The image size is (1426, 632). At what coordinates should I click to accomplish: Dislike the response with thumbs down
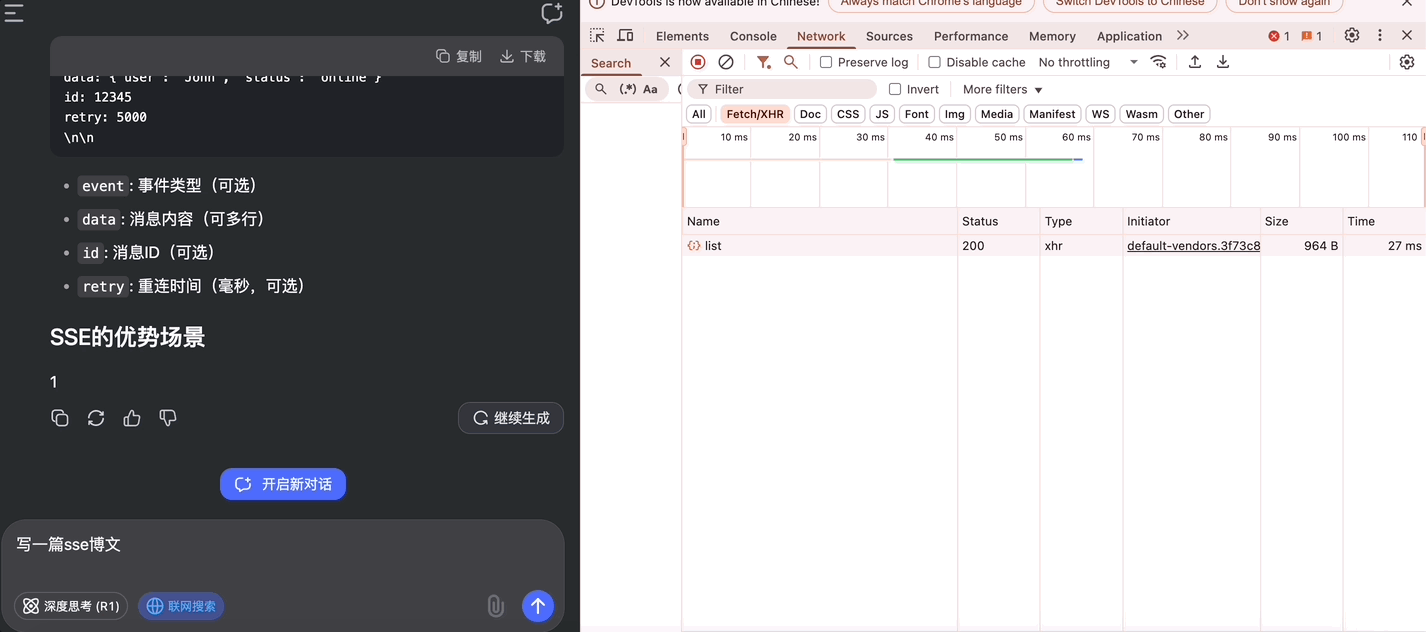[x=168, y=418]
